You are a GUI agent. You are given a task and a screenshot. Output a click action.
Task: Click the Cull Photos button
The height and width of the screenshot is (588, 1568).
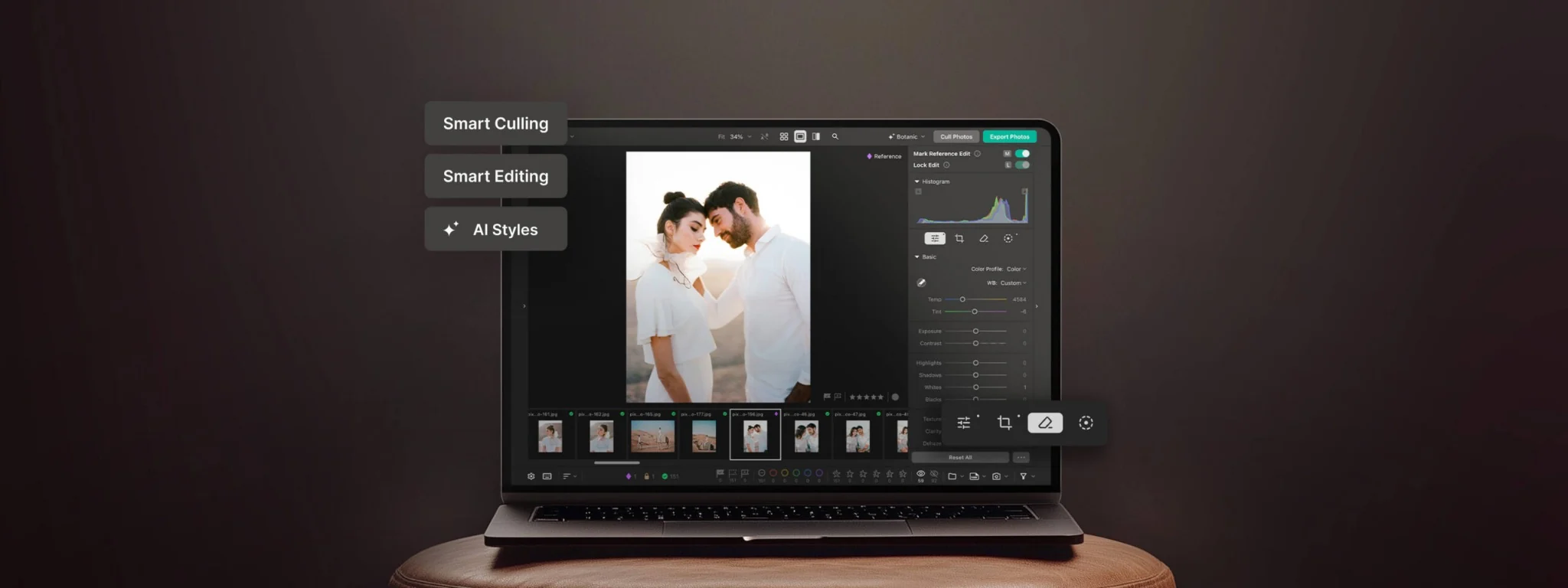point(956,137)
